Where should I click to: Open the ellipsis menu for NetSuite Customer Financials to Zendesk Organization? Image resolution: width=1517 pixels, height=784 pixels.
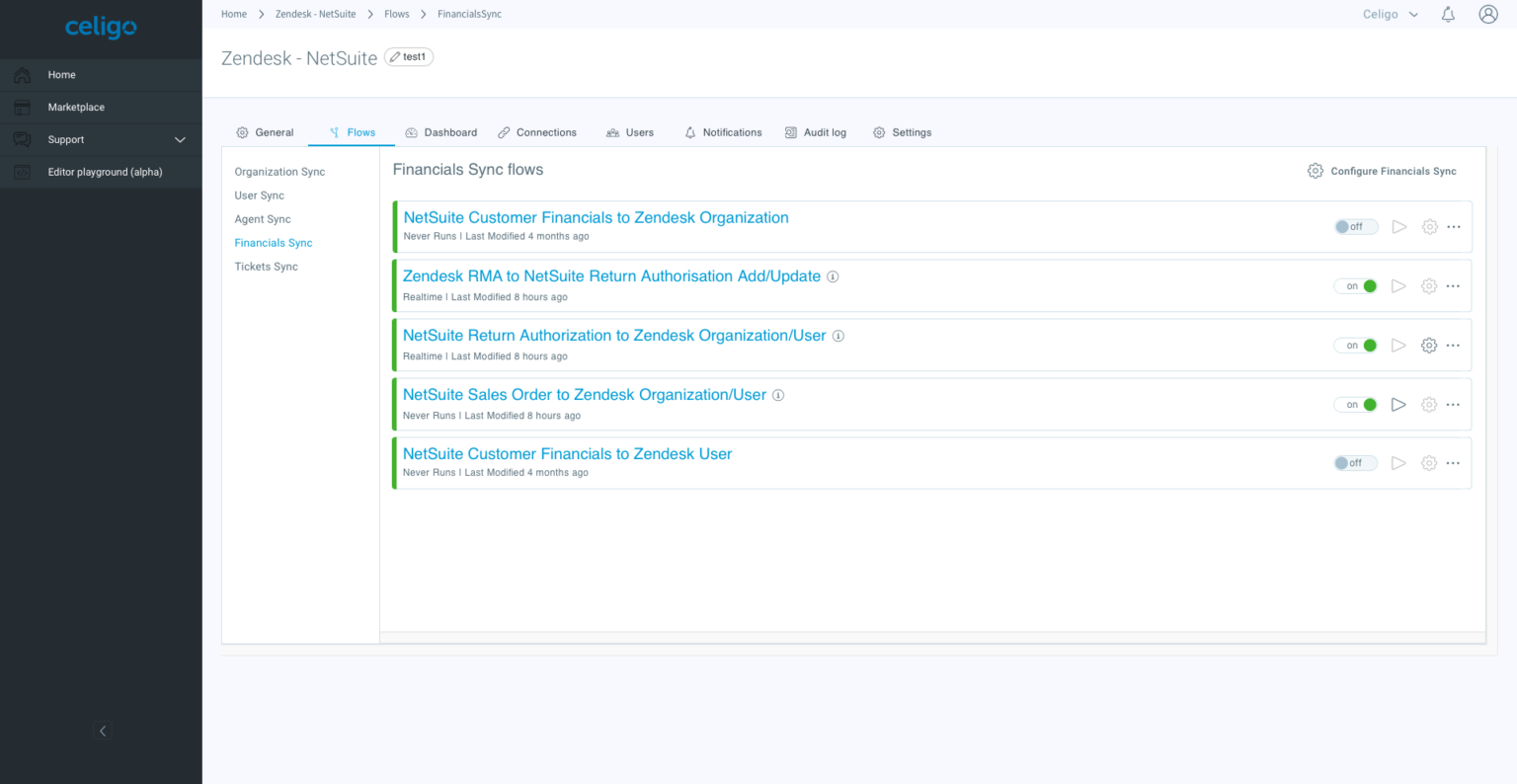click(x=1453, y=226)
